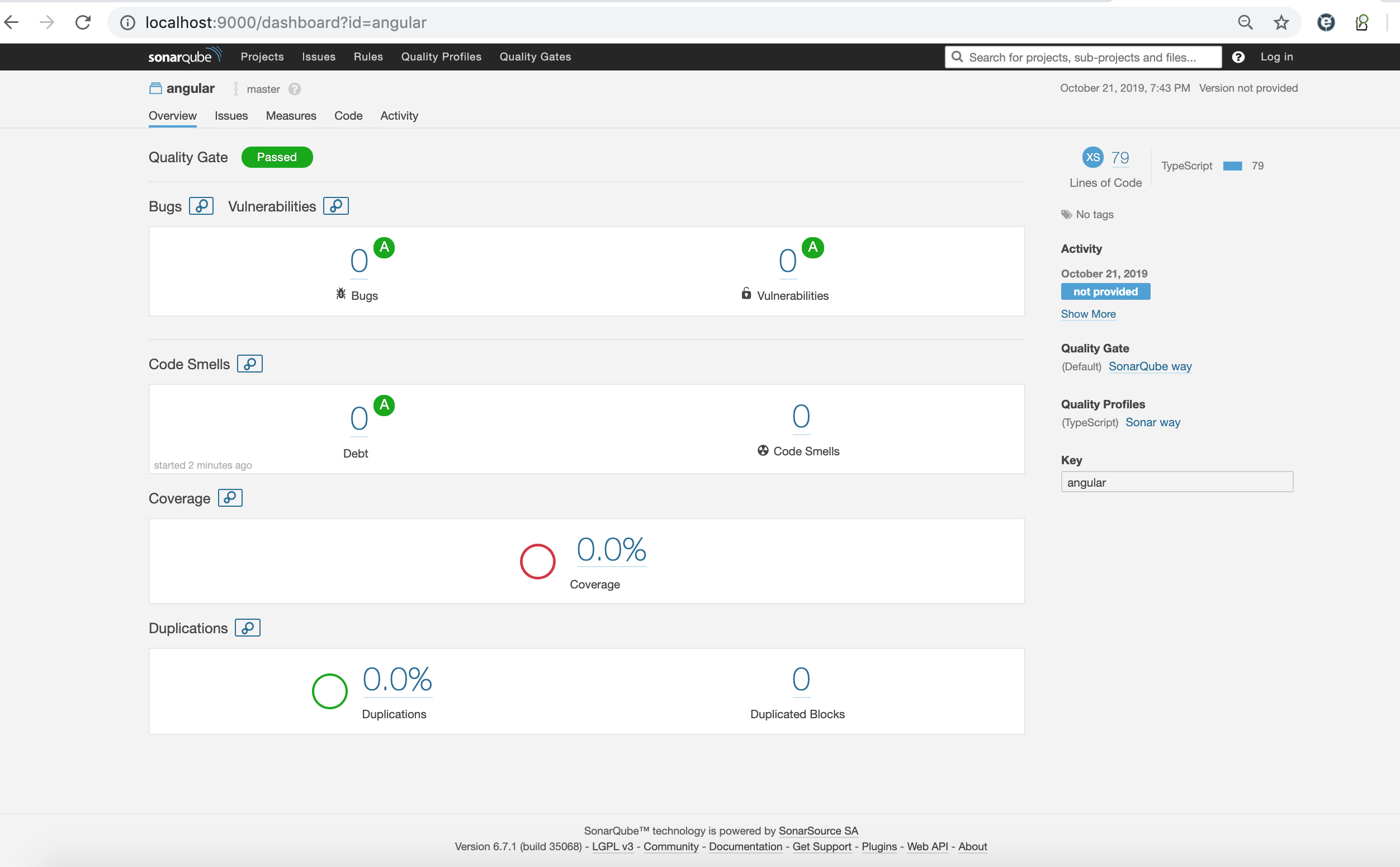The image size is (1400, 867).
Task: Open the Sonar way quality profile
Action: [x=1153, y=422]
